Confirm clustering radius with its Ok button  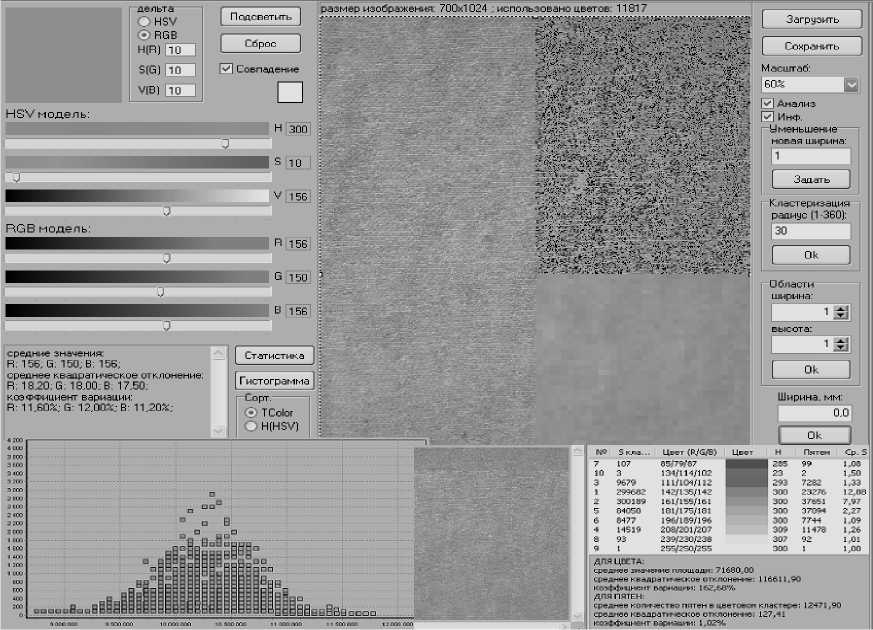811,255
